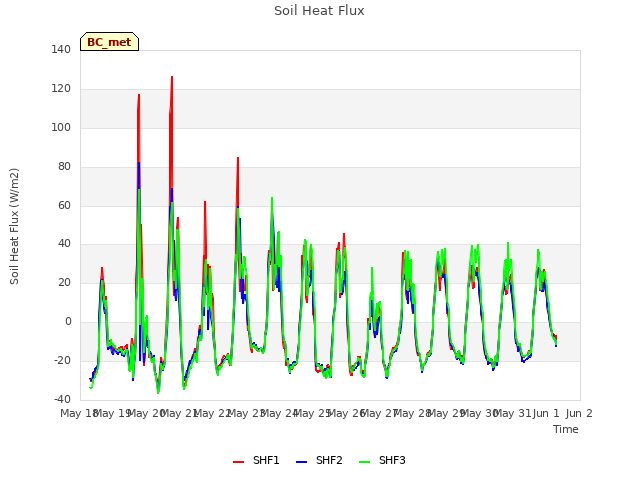
Task: Click the Jun 1 x-axis label
Action: click(546, 413)
